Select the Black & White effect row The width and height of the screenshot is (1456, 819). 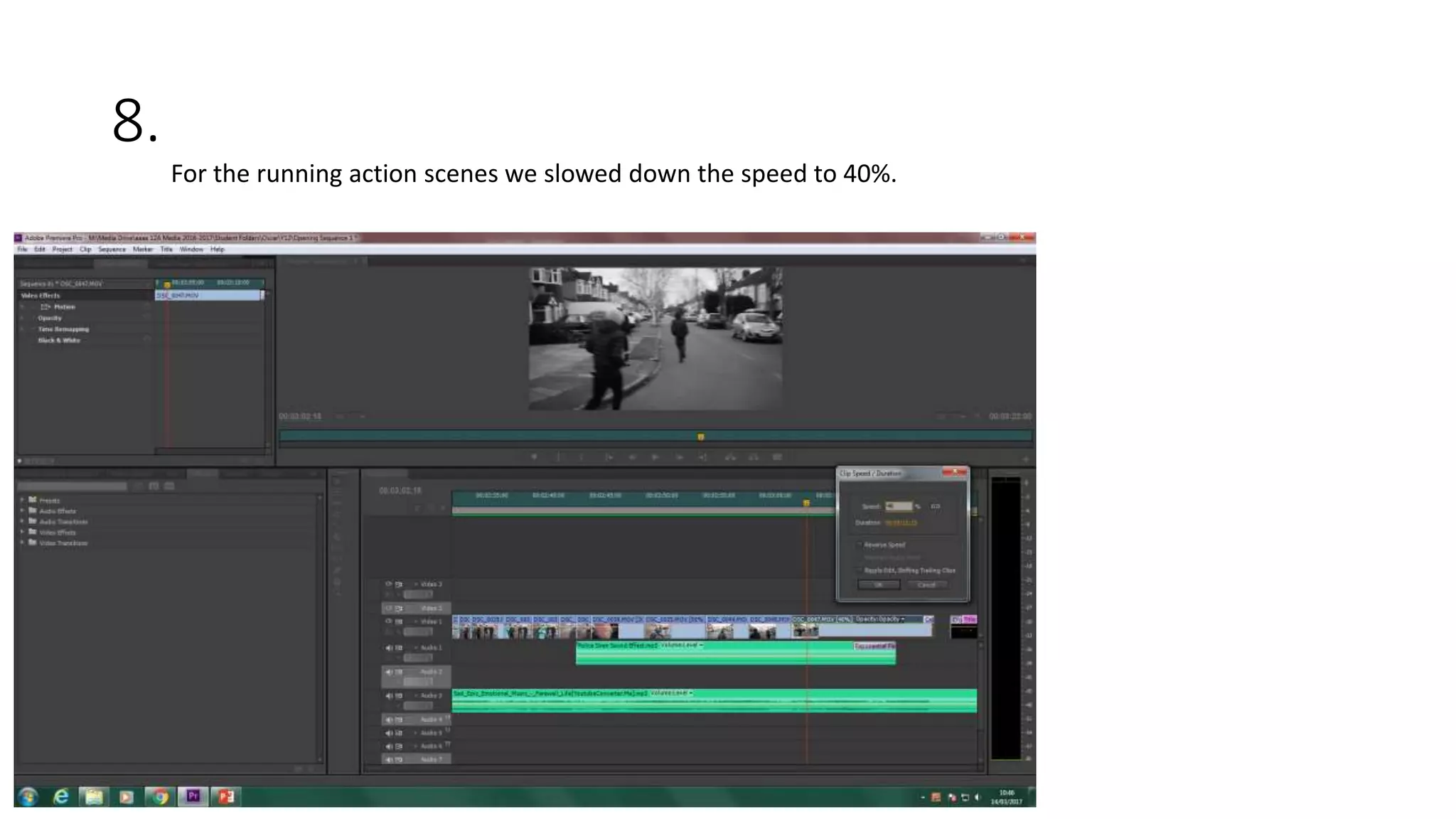[85, 341]
